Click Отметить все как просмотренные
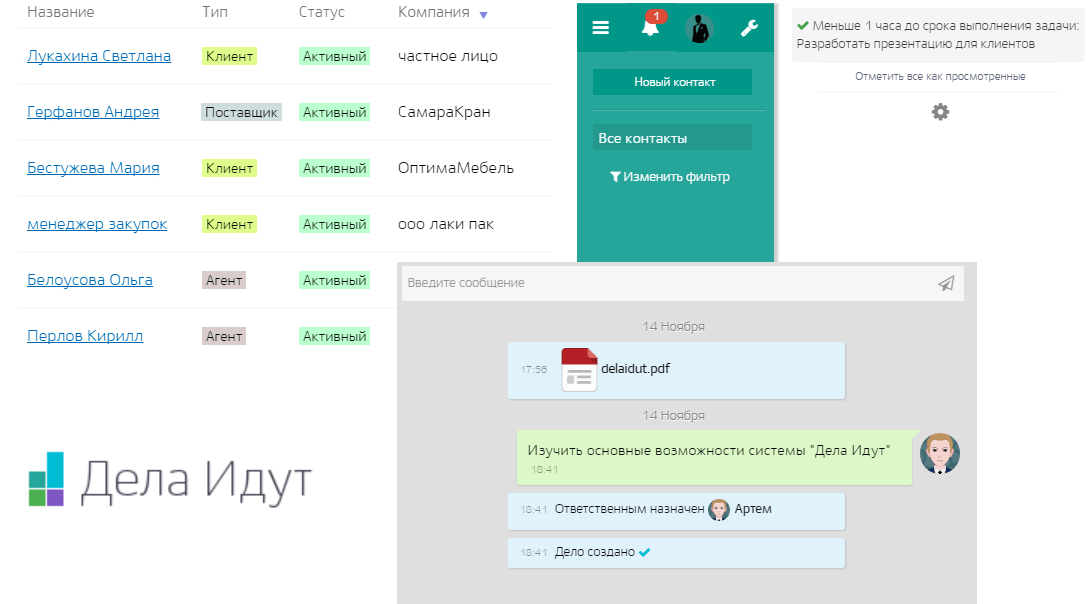 [940, 75]
